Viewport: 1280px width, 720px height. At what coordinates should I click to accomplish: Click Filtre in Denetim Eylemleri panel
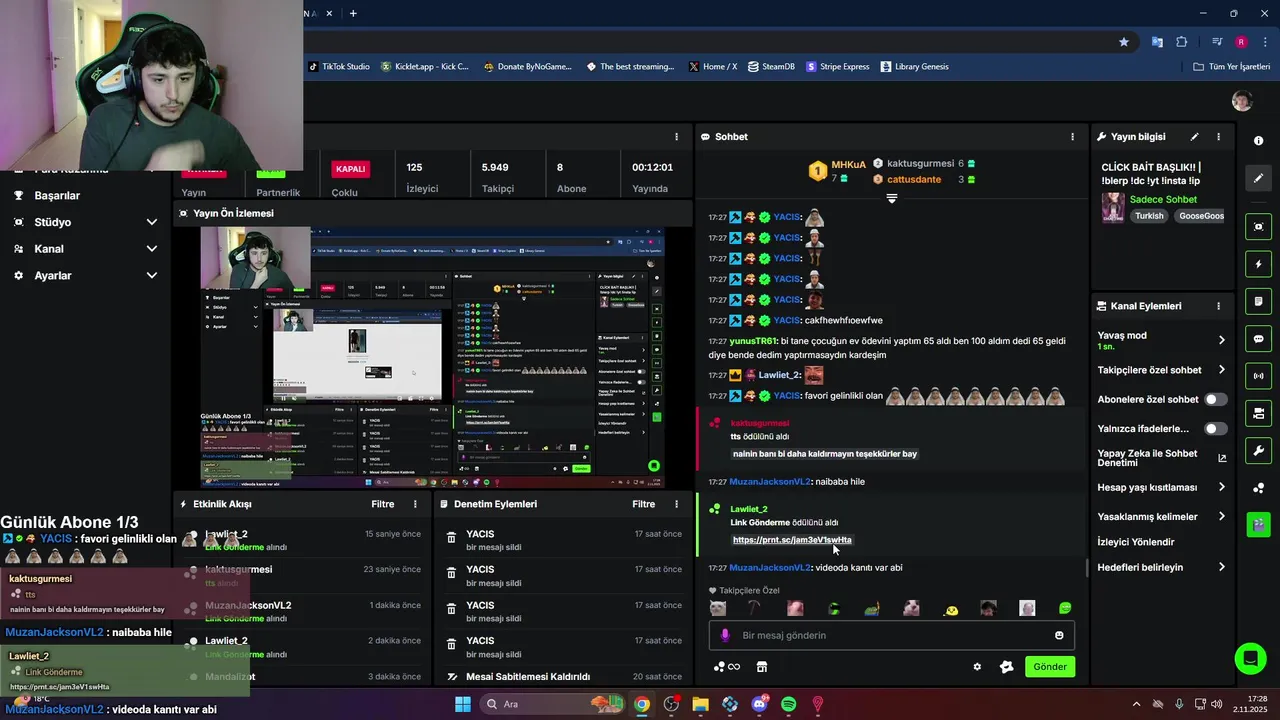644,504
